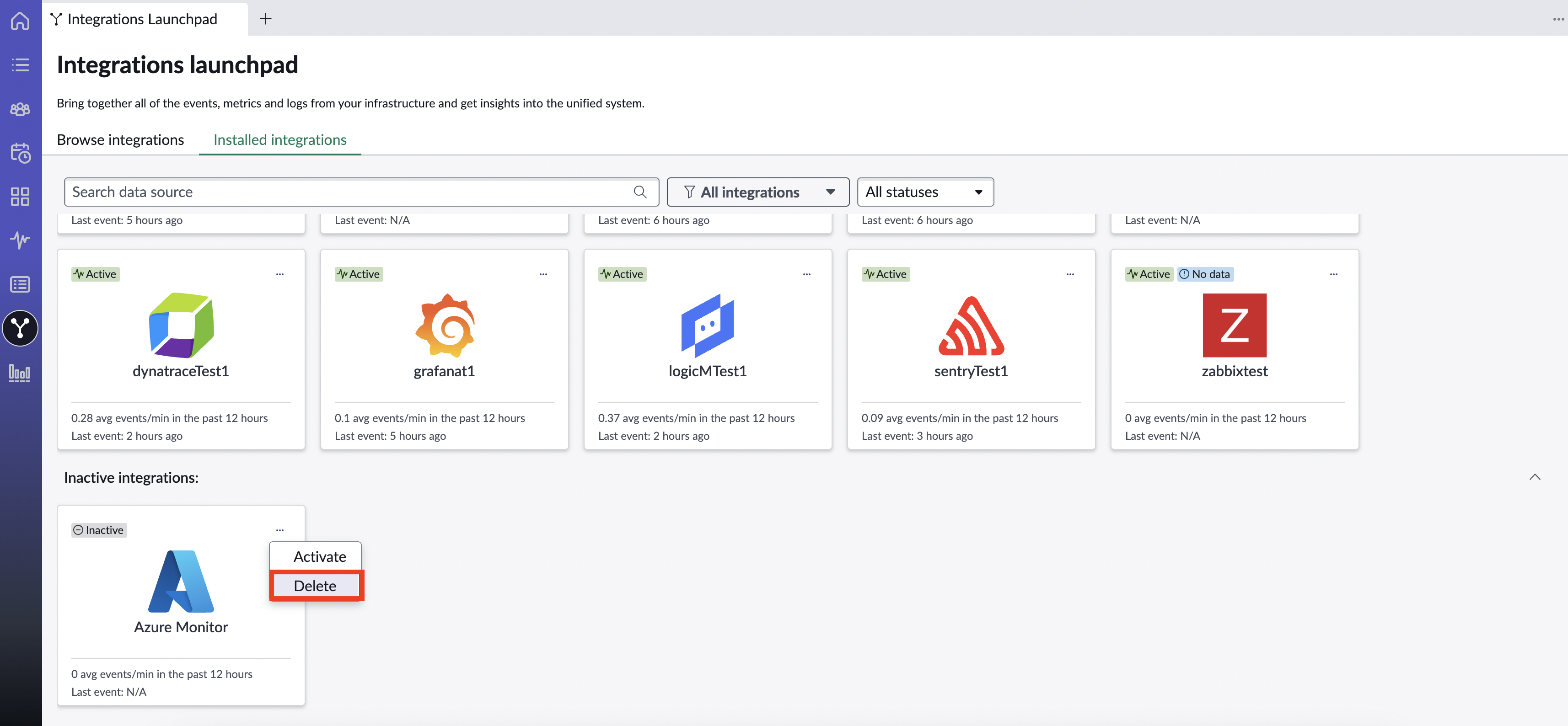Viewport: 1568px width, 726px height.
Task: Click the search magnifier icon
Action: tap(640, 192)
